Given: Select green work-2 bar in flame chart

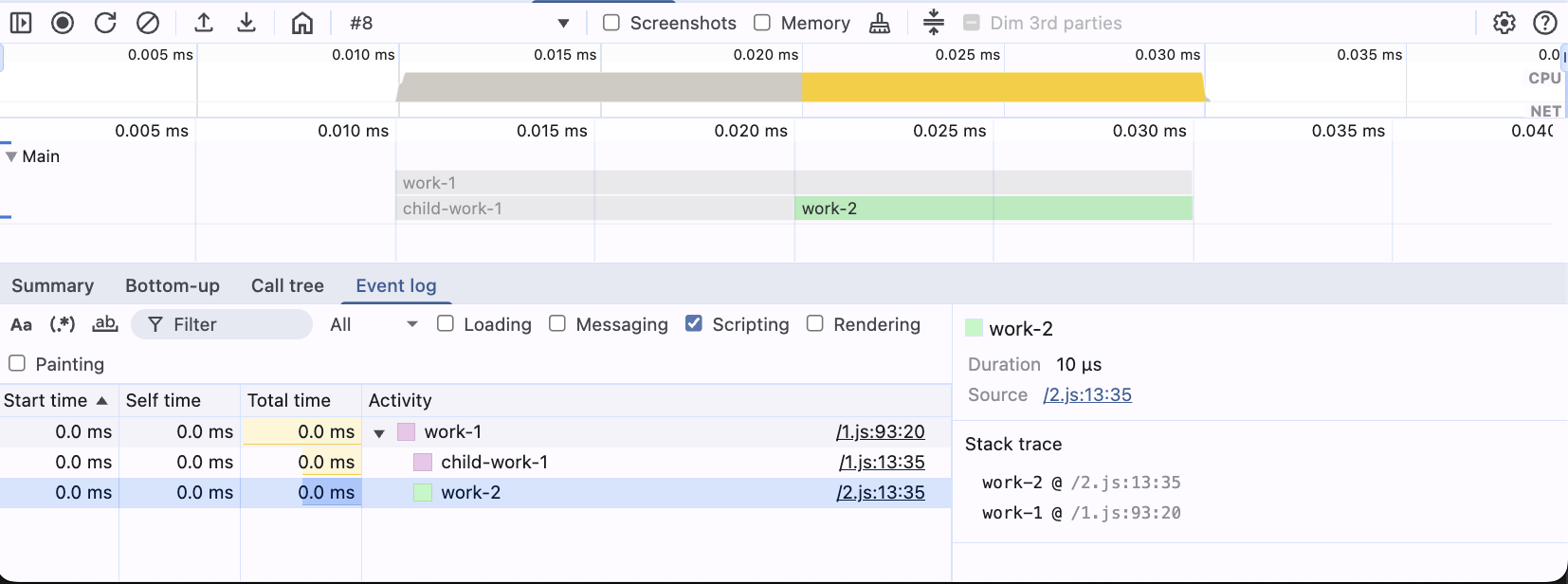Looking at the screenshot, I should coord(994,209).
